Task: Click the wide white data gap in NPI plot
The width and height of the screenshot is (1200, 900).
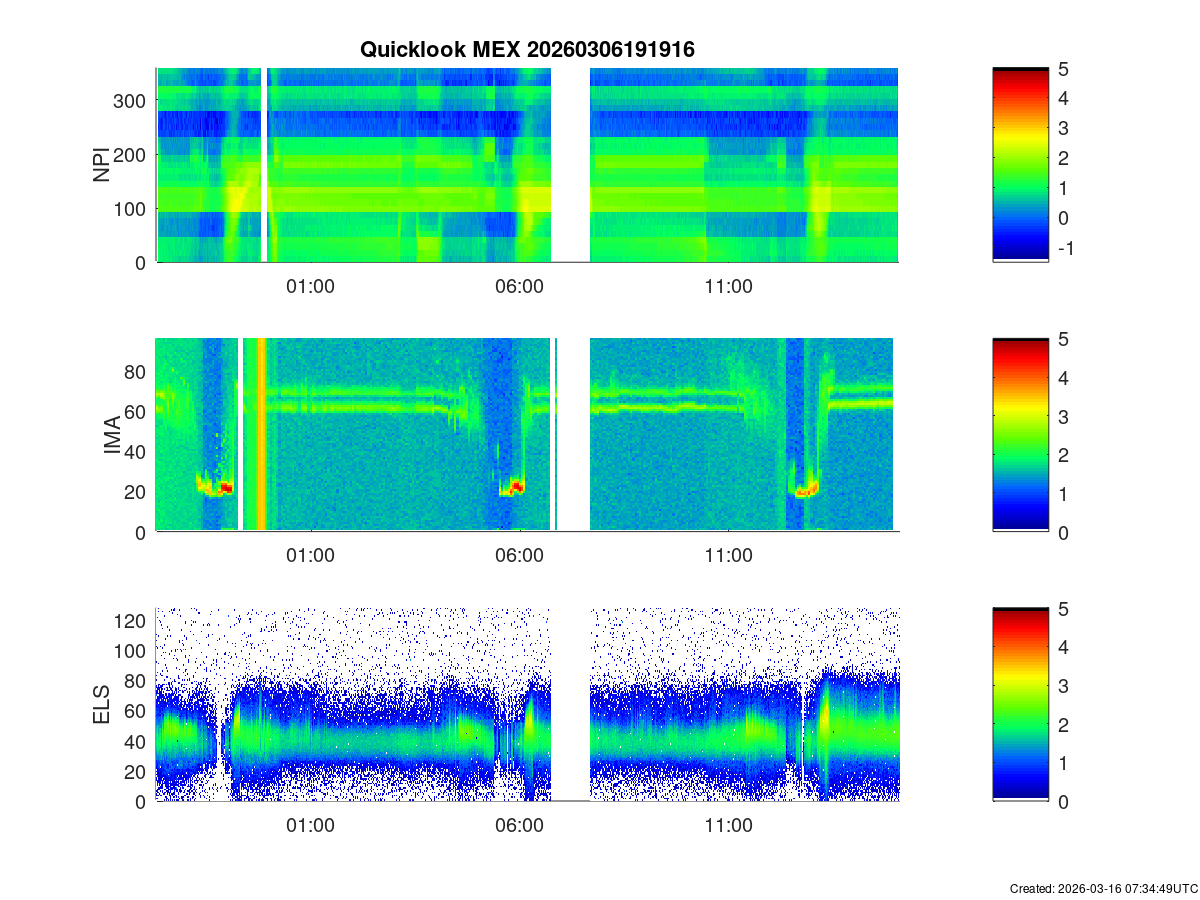Action: point(570,165)
